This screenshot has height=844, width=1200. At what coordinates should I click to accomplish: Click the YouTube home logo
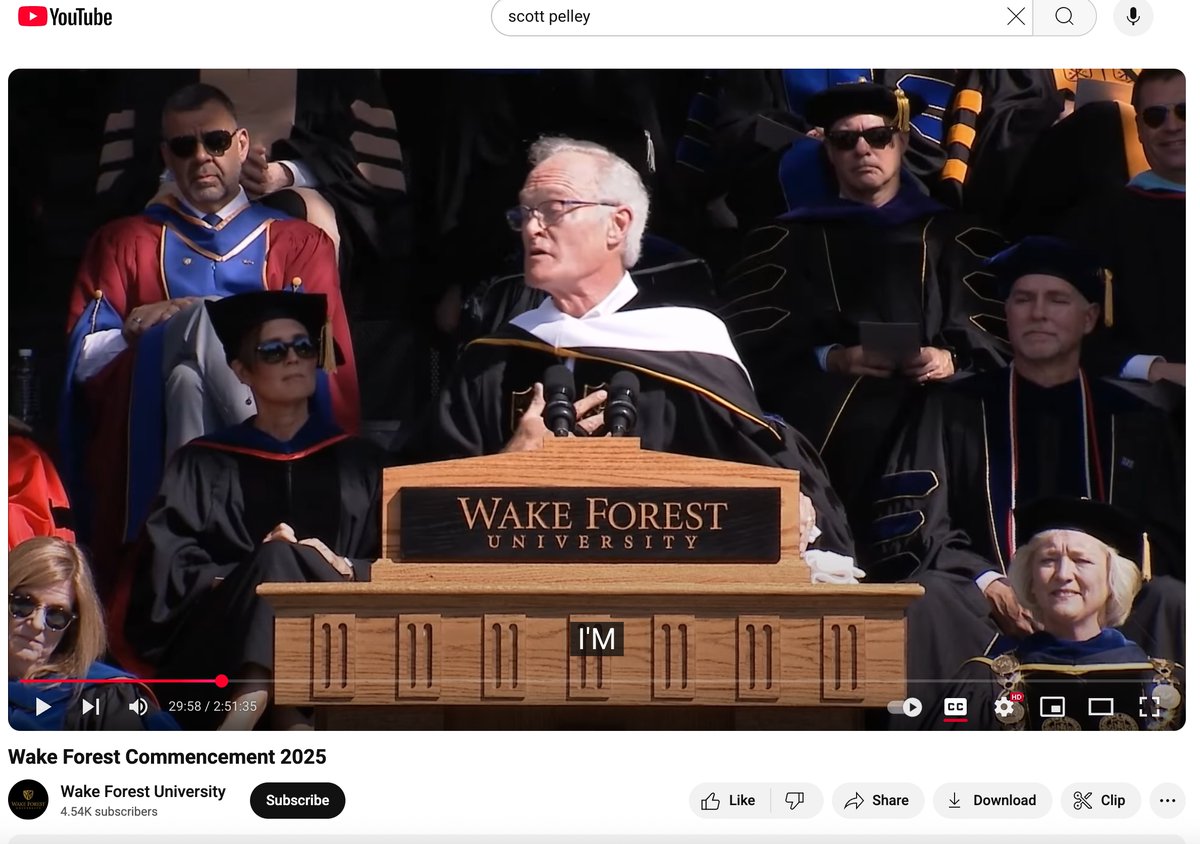pyautogui.click(x=64, y=16)
